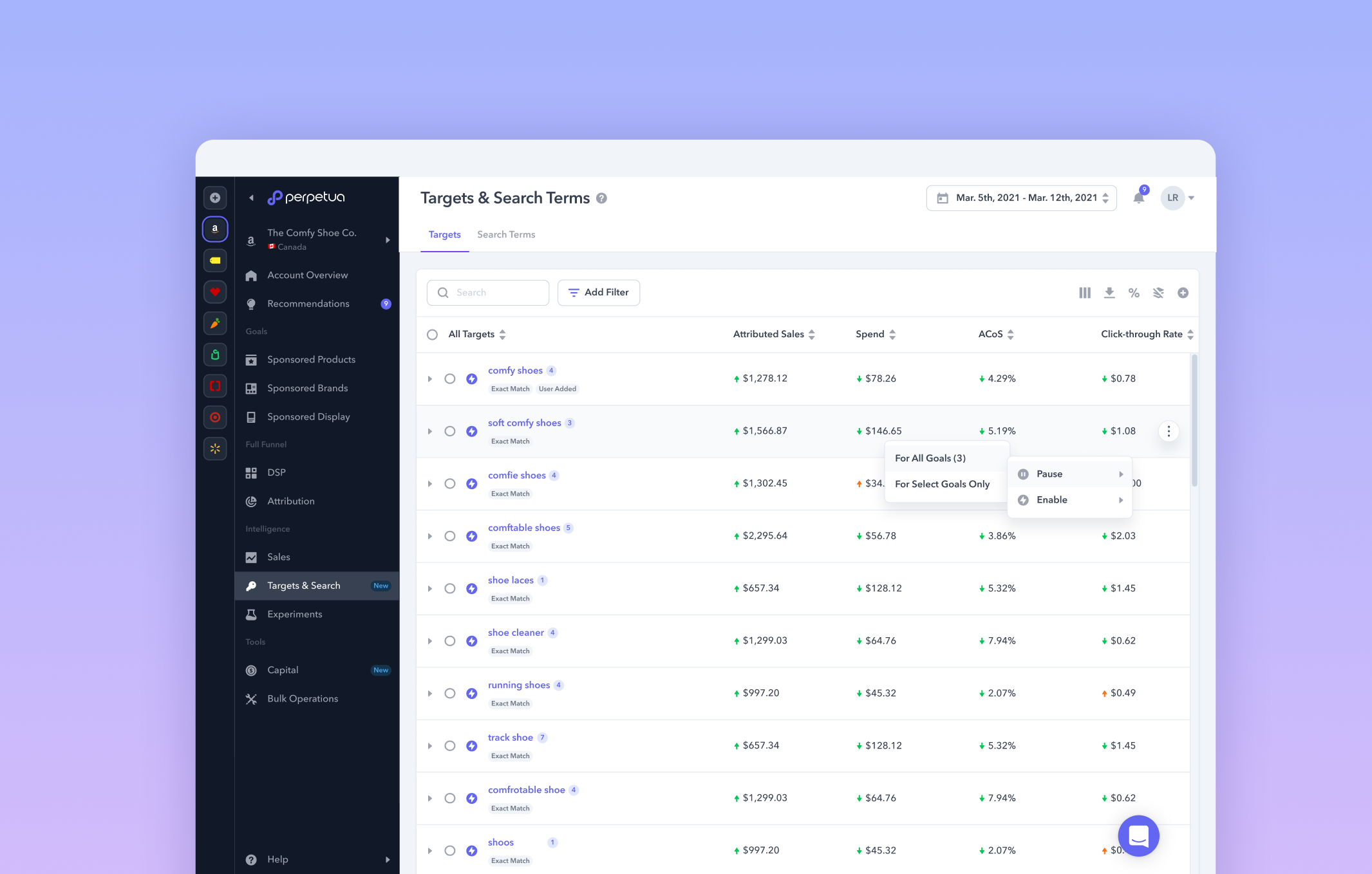This screenshot has height=874, width=1372.
Task: Expand the soft comfy shoes row arrow
Action: point(429,431)
